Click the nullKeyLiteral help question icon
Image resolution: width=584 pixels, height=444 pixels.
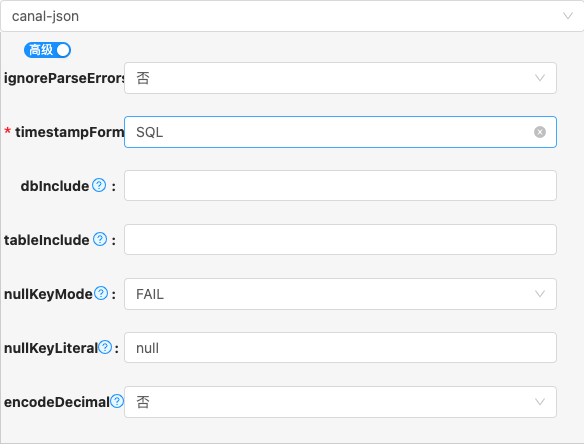(105, 347)
